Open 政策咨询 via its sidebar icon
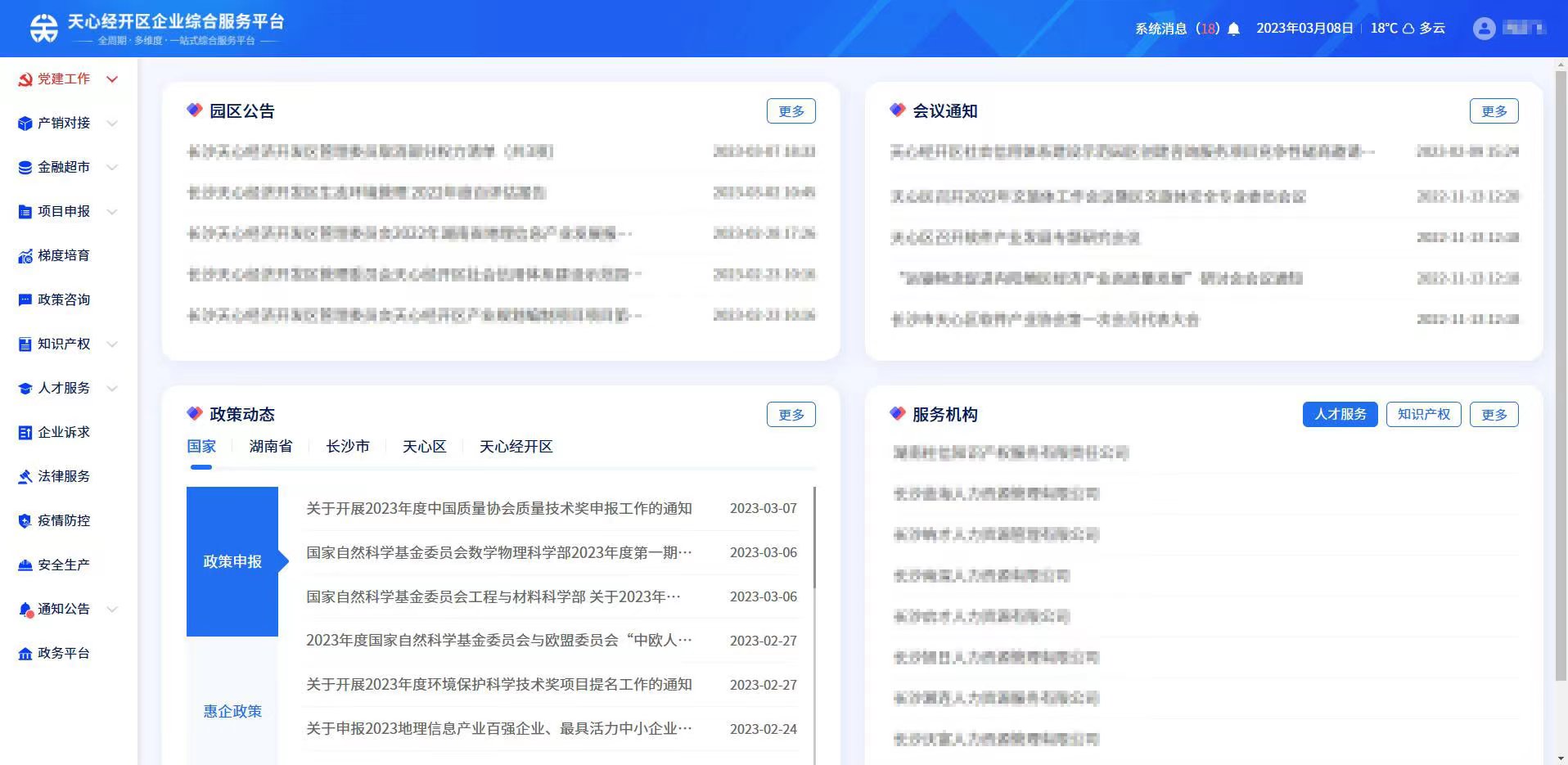 24,299
